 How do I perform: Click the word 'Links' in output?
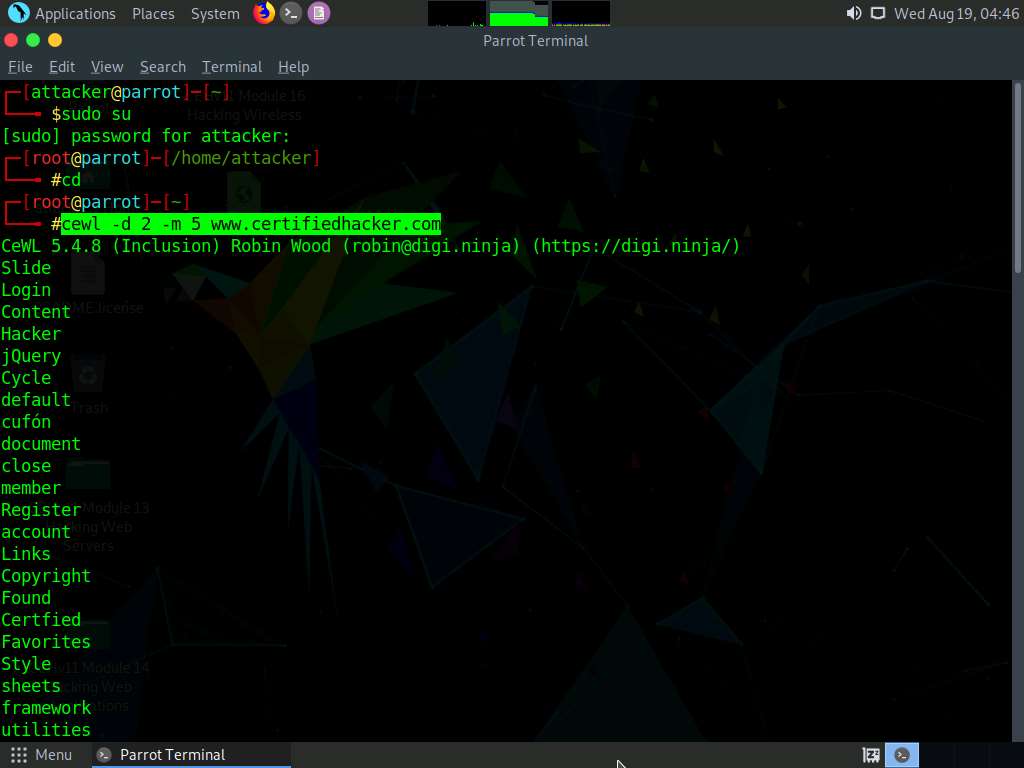tap(26, 554)
